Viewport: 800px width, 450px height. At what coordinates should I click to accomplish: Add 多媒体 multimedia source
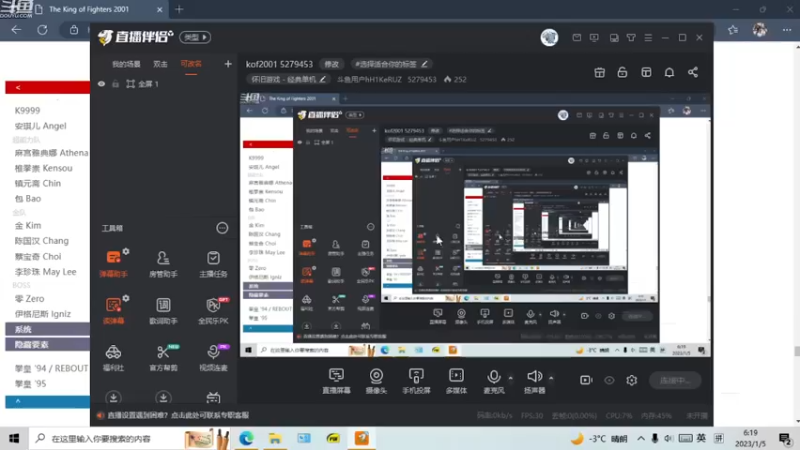(456, 381)
